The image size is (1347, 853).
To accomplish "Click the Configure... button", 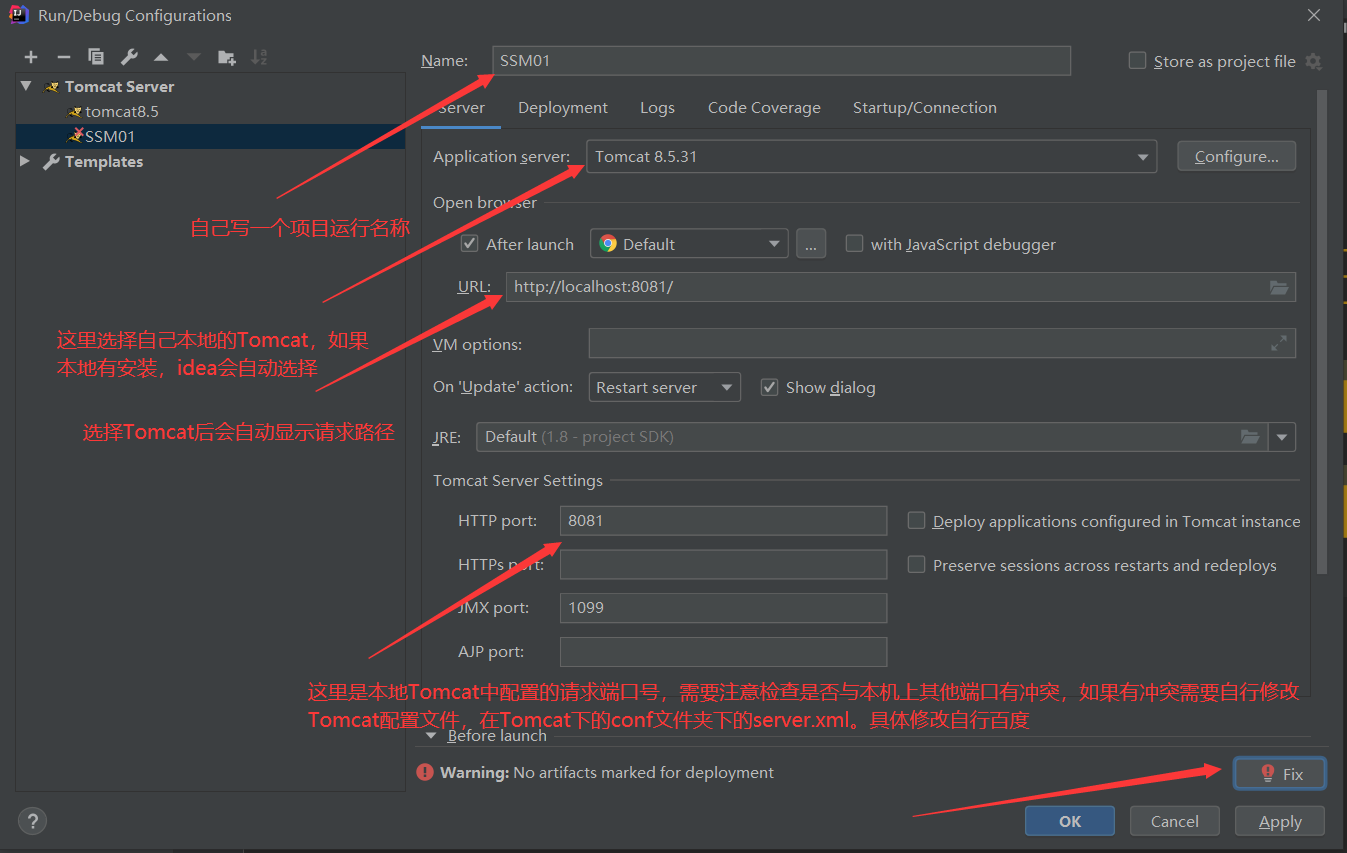I will point(1236,156).
